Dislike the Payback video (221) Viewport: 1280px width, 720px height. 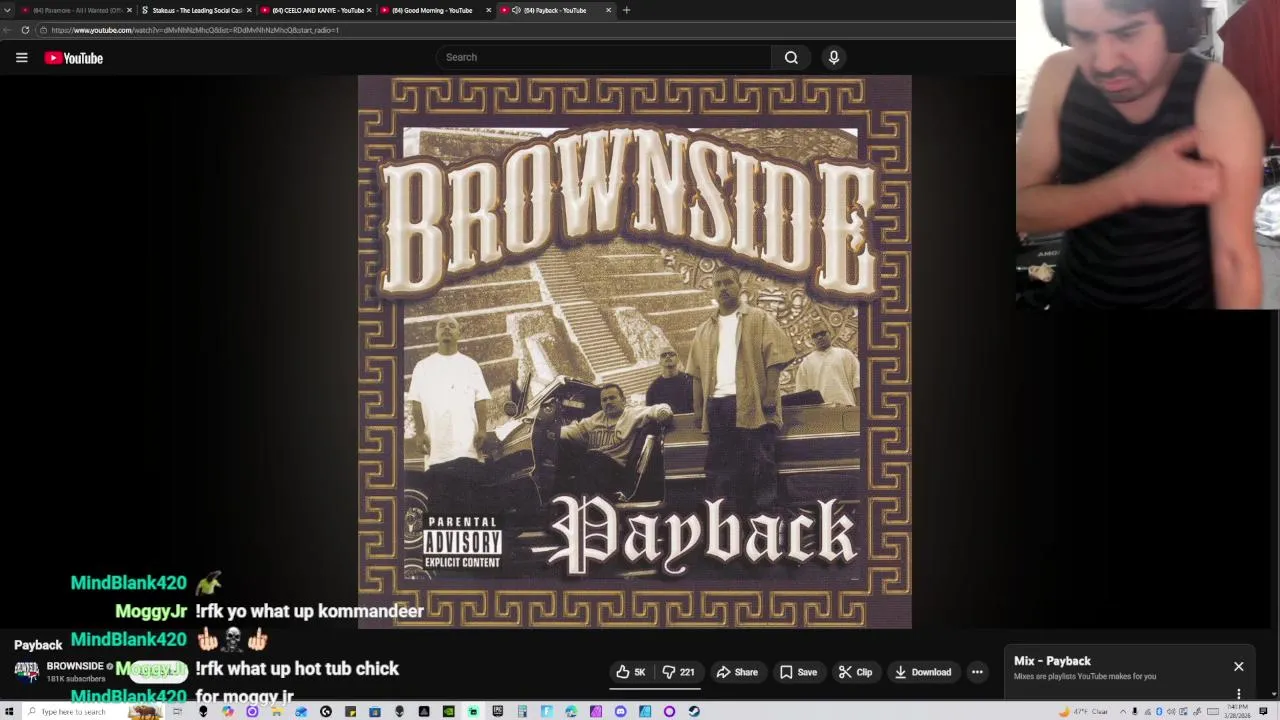click(679, 672)
